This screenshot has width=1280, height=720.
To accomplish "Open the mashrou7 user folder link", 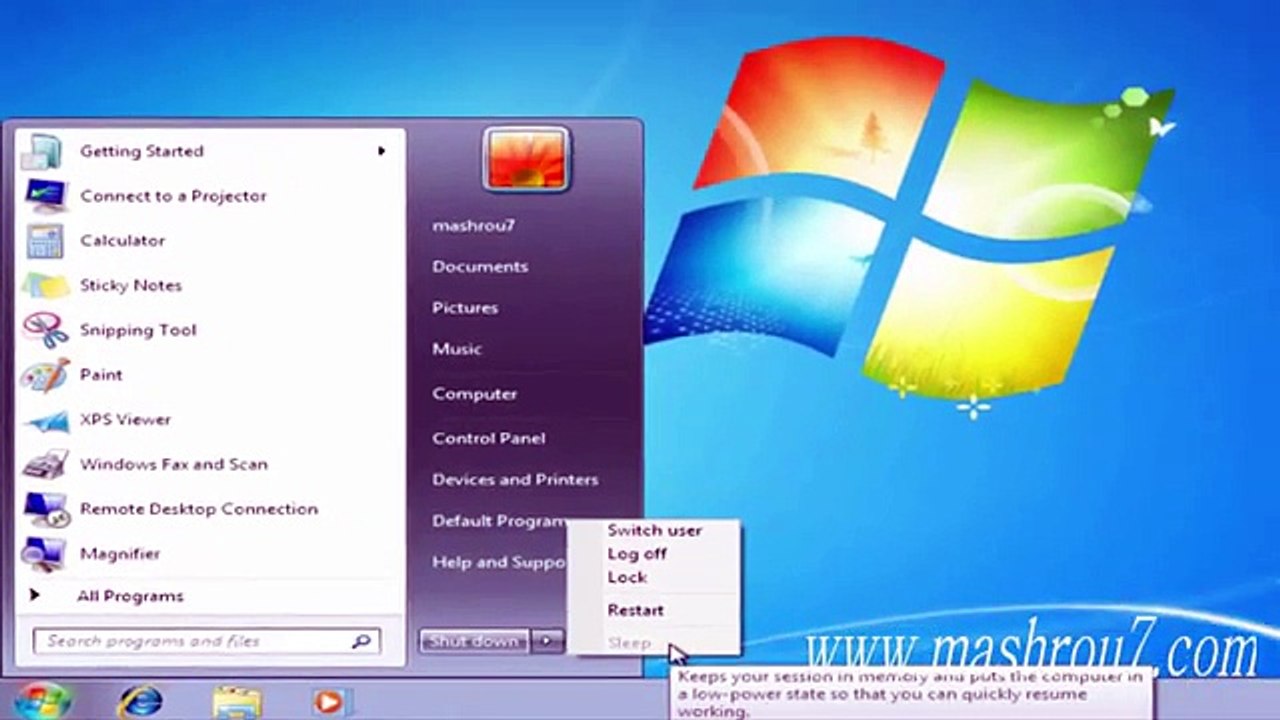I will coord(474,226).
